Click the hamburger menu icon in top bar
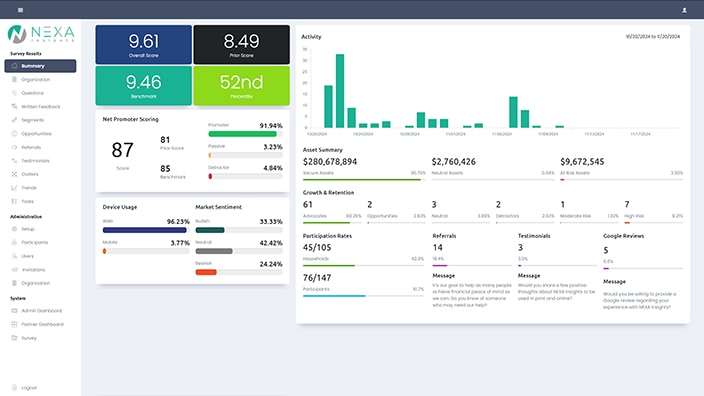Image resolution: width=704 pixels, height=396 pixels. point(20,10)
